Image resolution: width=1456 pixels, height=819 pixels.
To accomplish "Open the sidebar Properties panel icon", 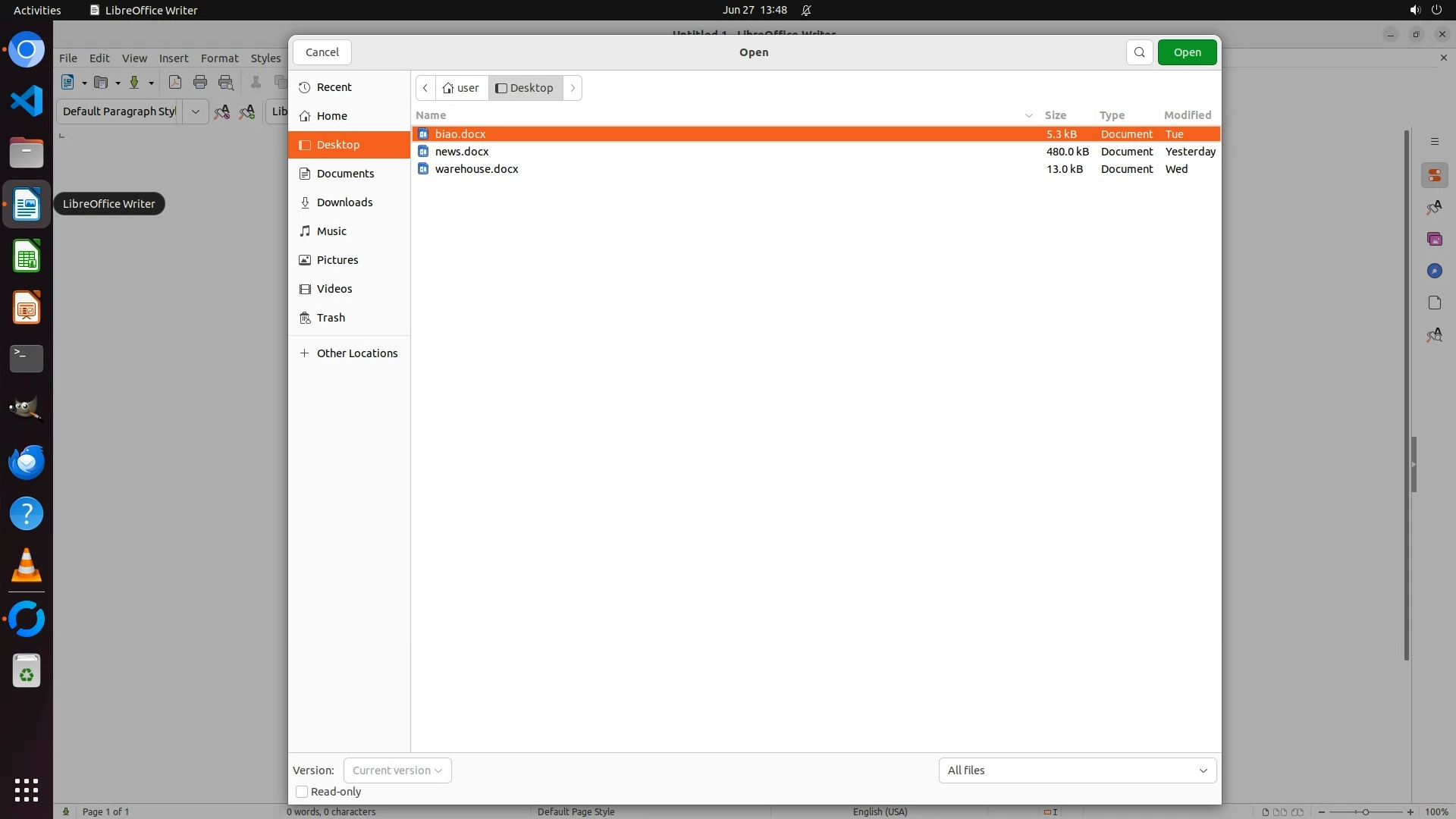I will tap(1434, 176).
